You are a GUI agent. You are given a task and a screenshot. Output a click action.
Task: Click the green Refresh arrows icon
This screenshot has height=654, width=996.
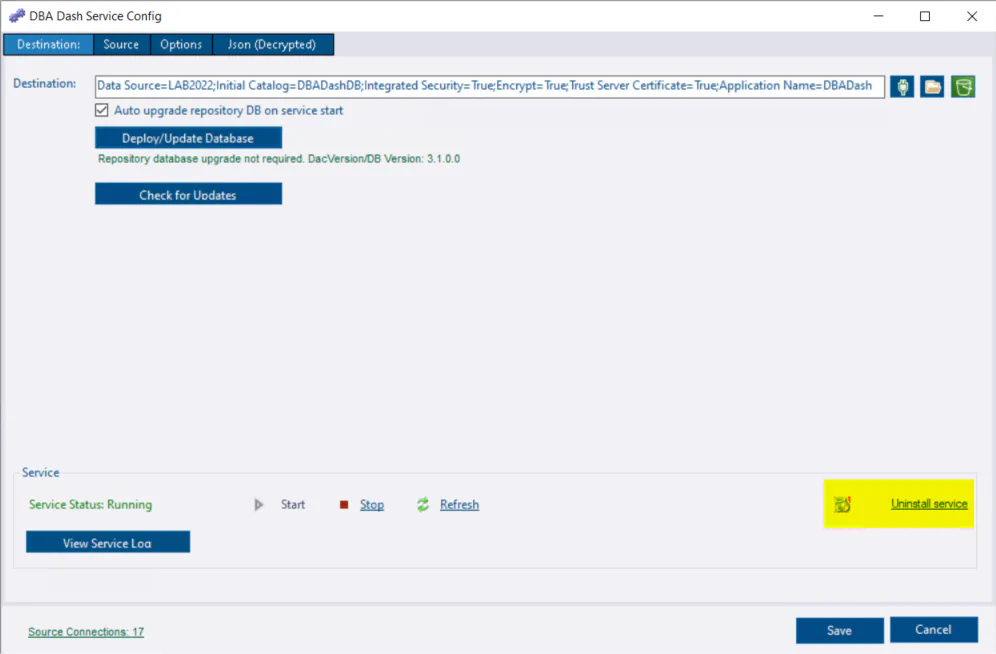(422, 504)
